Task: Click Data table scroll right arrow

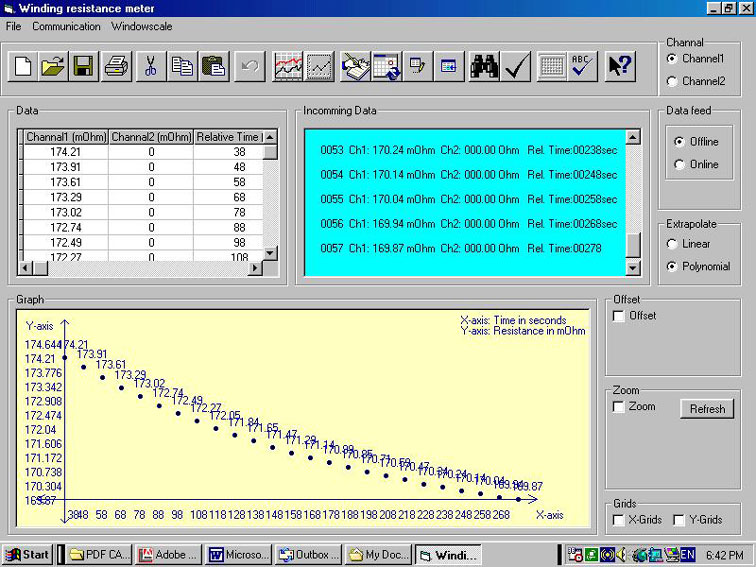Action: (255, 268)
